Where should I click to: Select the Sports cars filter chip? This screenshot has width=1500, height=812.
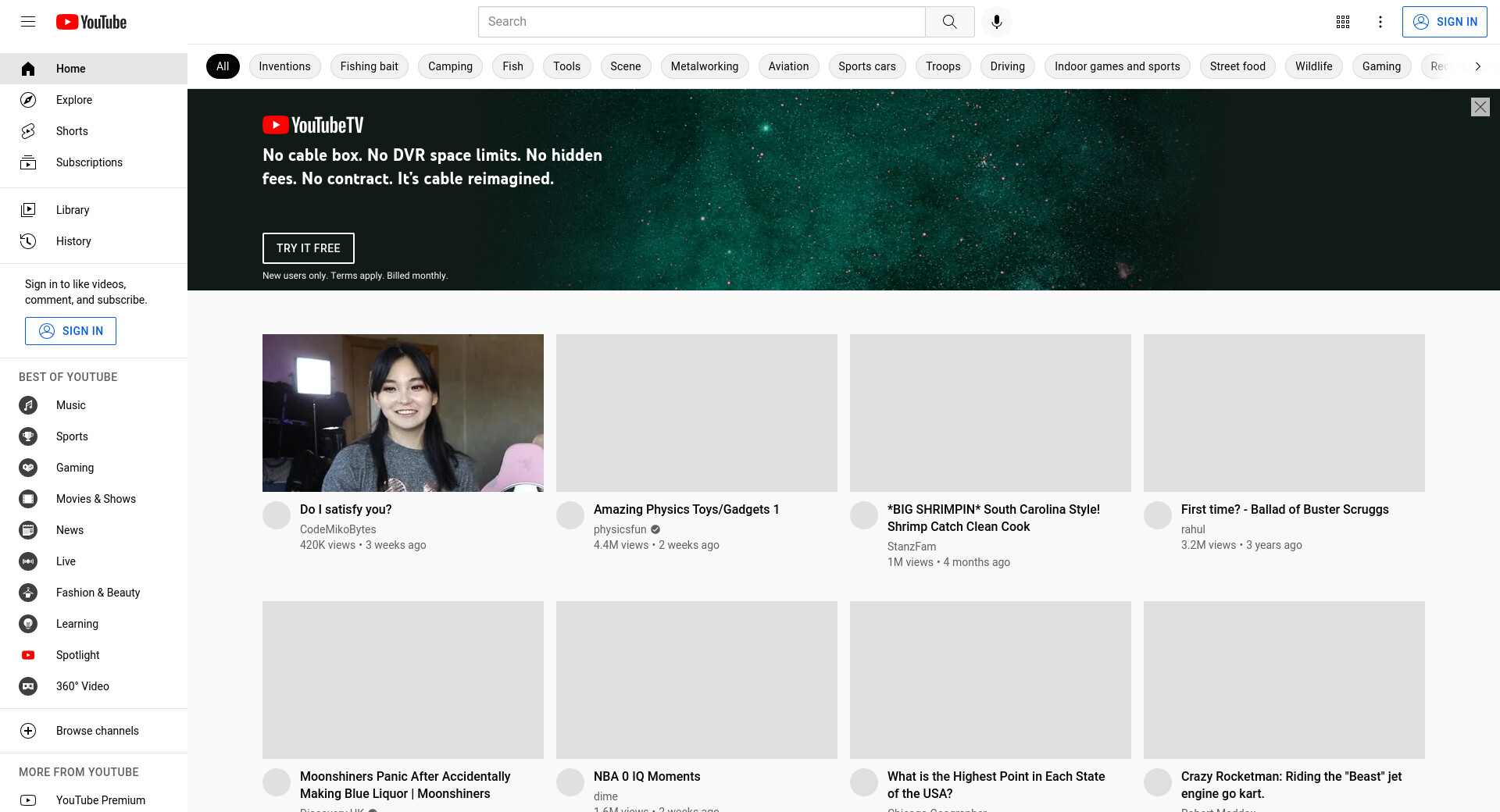pyautogui.click(x=867, y=66)
